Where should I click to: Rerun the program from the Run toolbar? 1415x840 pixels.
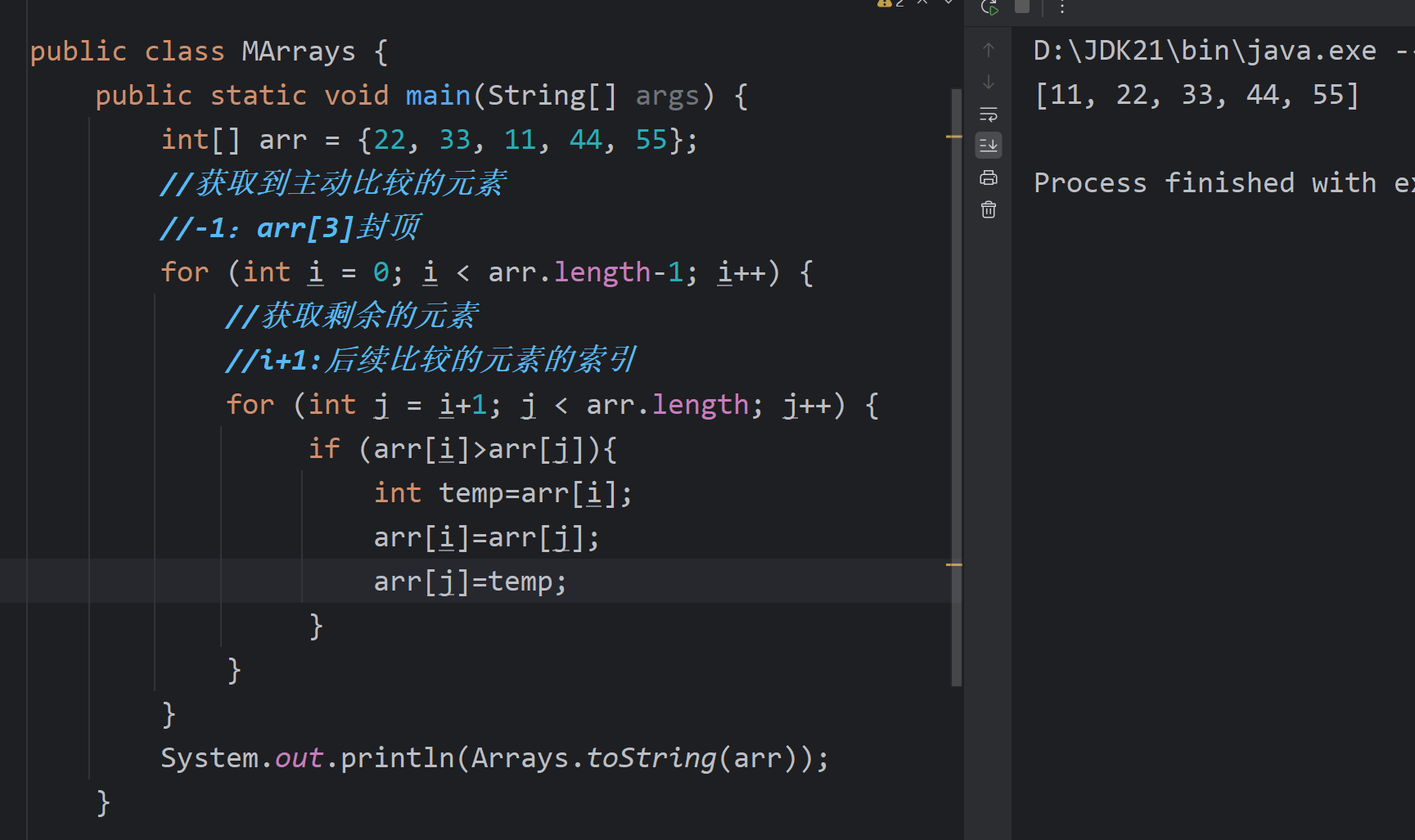(x=989, y=7)
